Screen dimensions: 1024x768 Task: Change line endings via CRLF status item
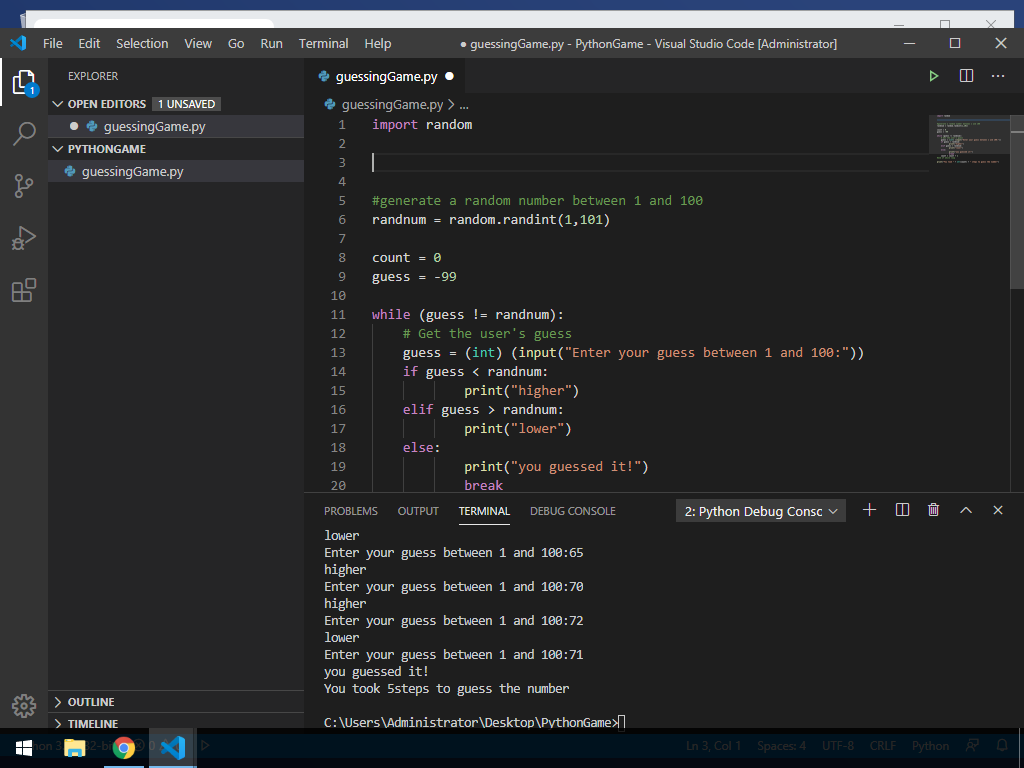882,745
